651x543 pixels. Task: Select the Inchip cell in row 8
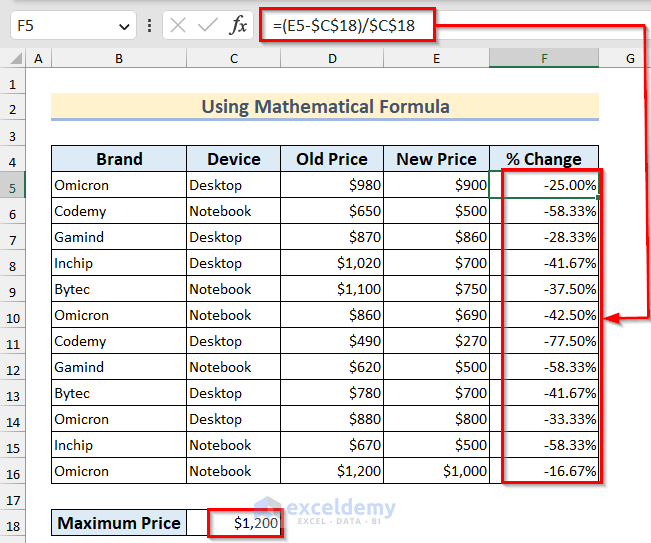pyautogui.click(x=119, y=263)
